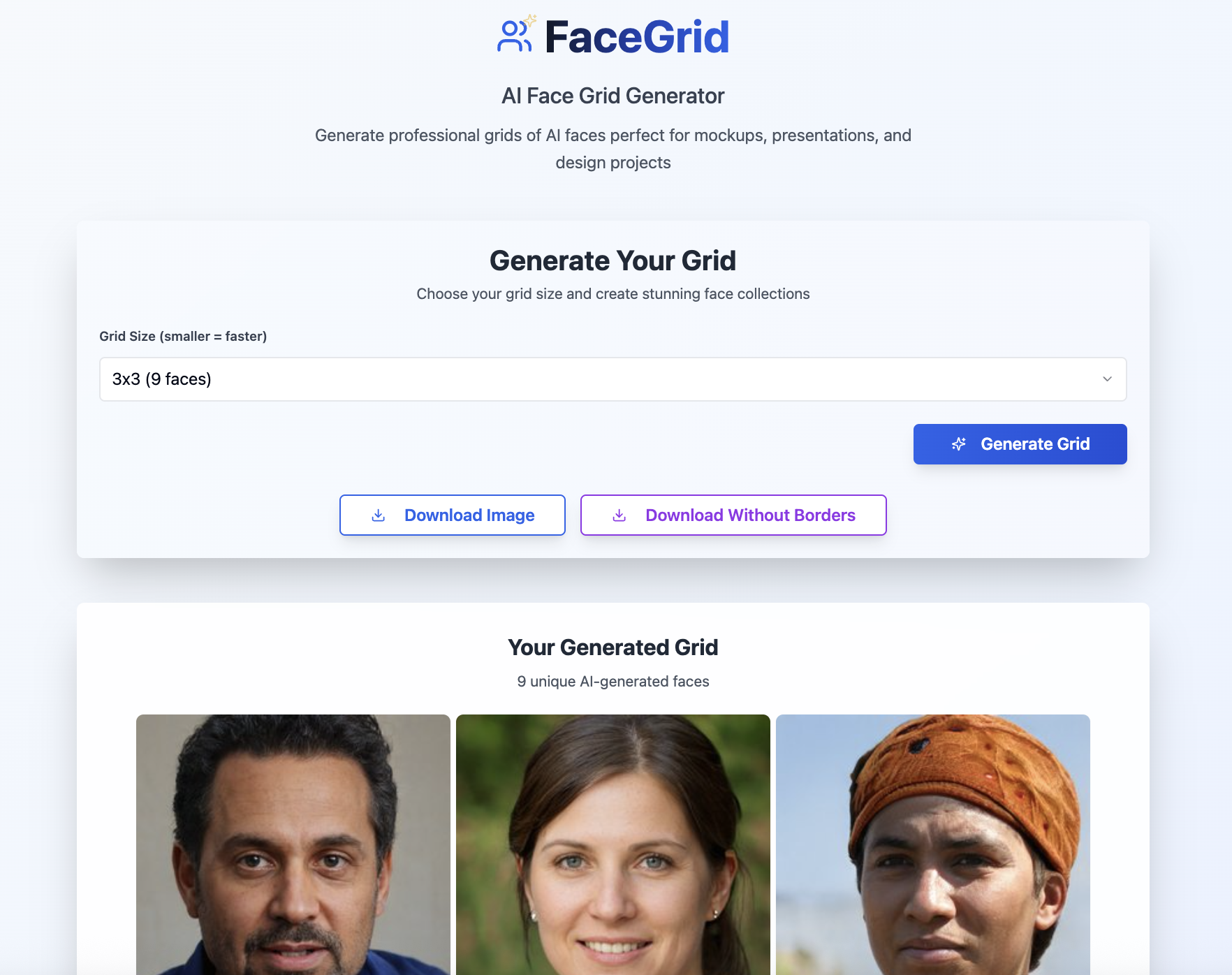Click the Grid Size field showing 3x3
This screenshot has width=1232, height=975.
613,379
